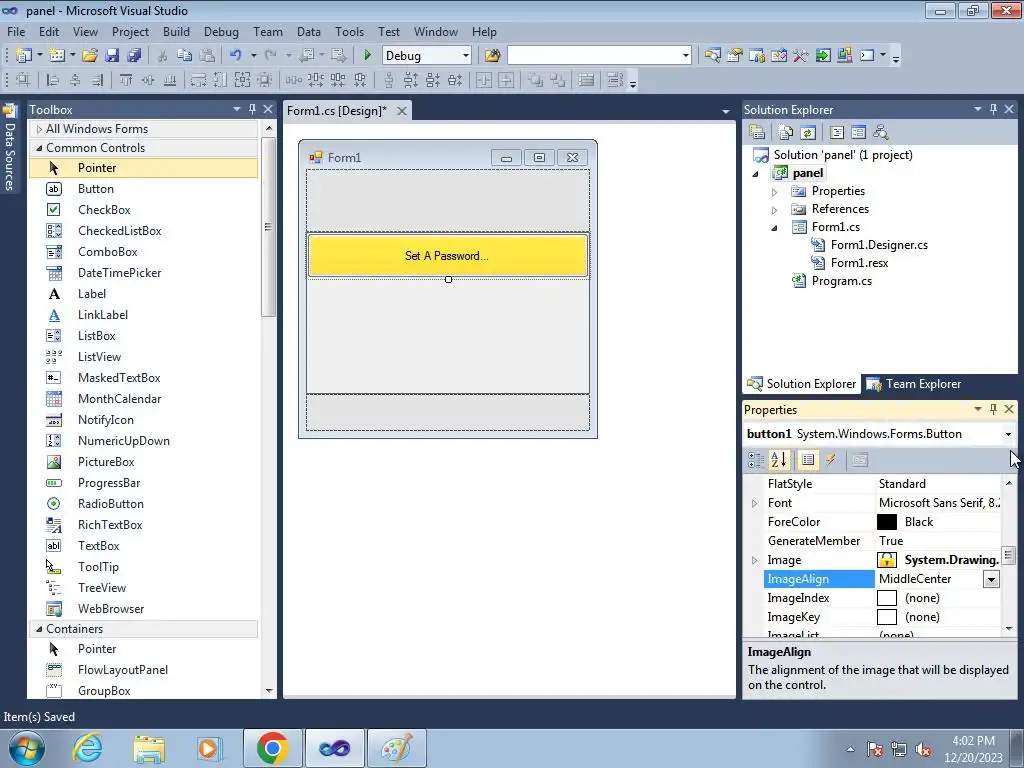Click the Undo arrow icon
Image resolution: width=1024 pixels, height=768 pixels.
click(x=236, y=56)
